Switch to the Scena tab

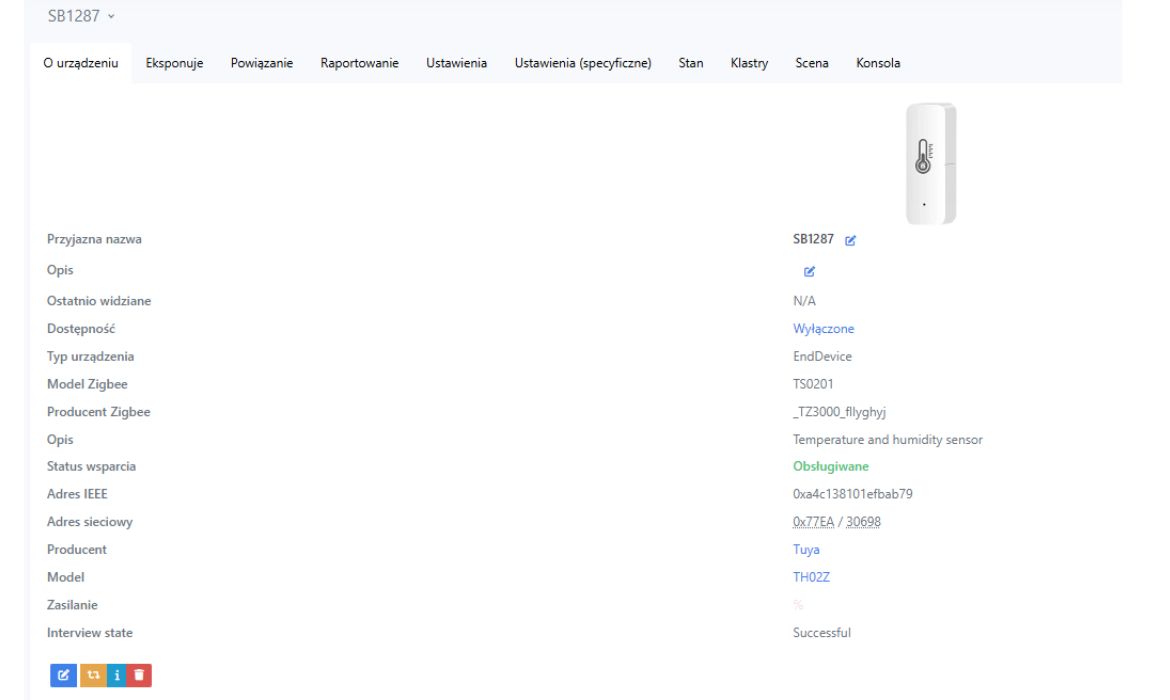tap(811, 63)
